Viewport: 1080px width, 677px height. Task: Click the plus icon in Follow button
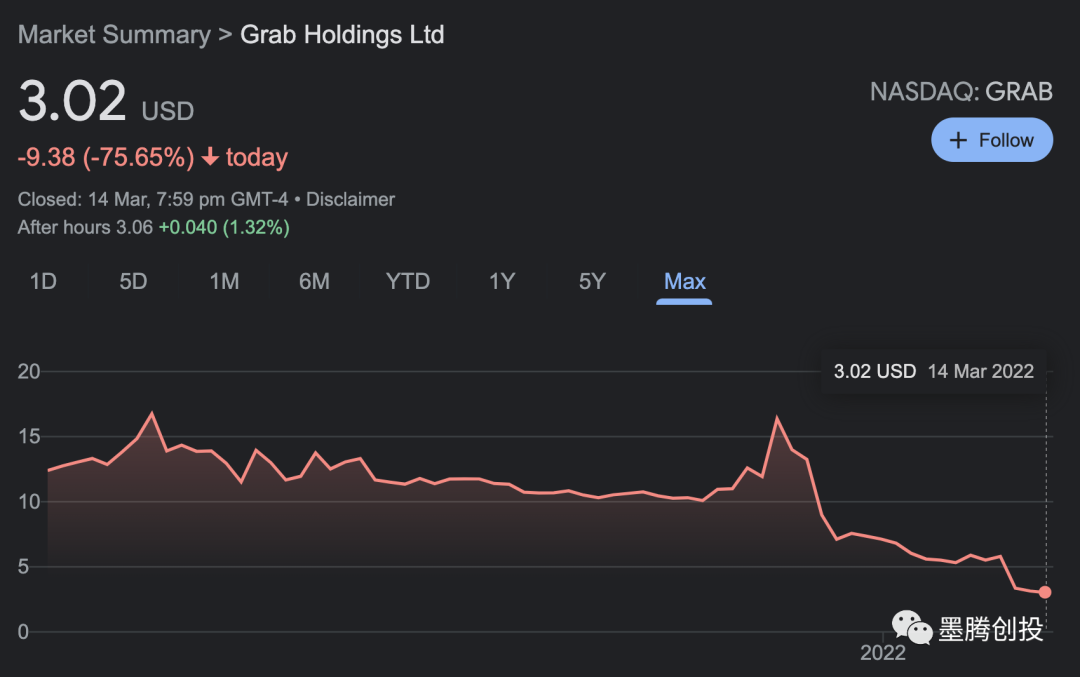958,140
